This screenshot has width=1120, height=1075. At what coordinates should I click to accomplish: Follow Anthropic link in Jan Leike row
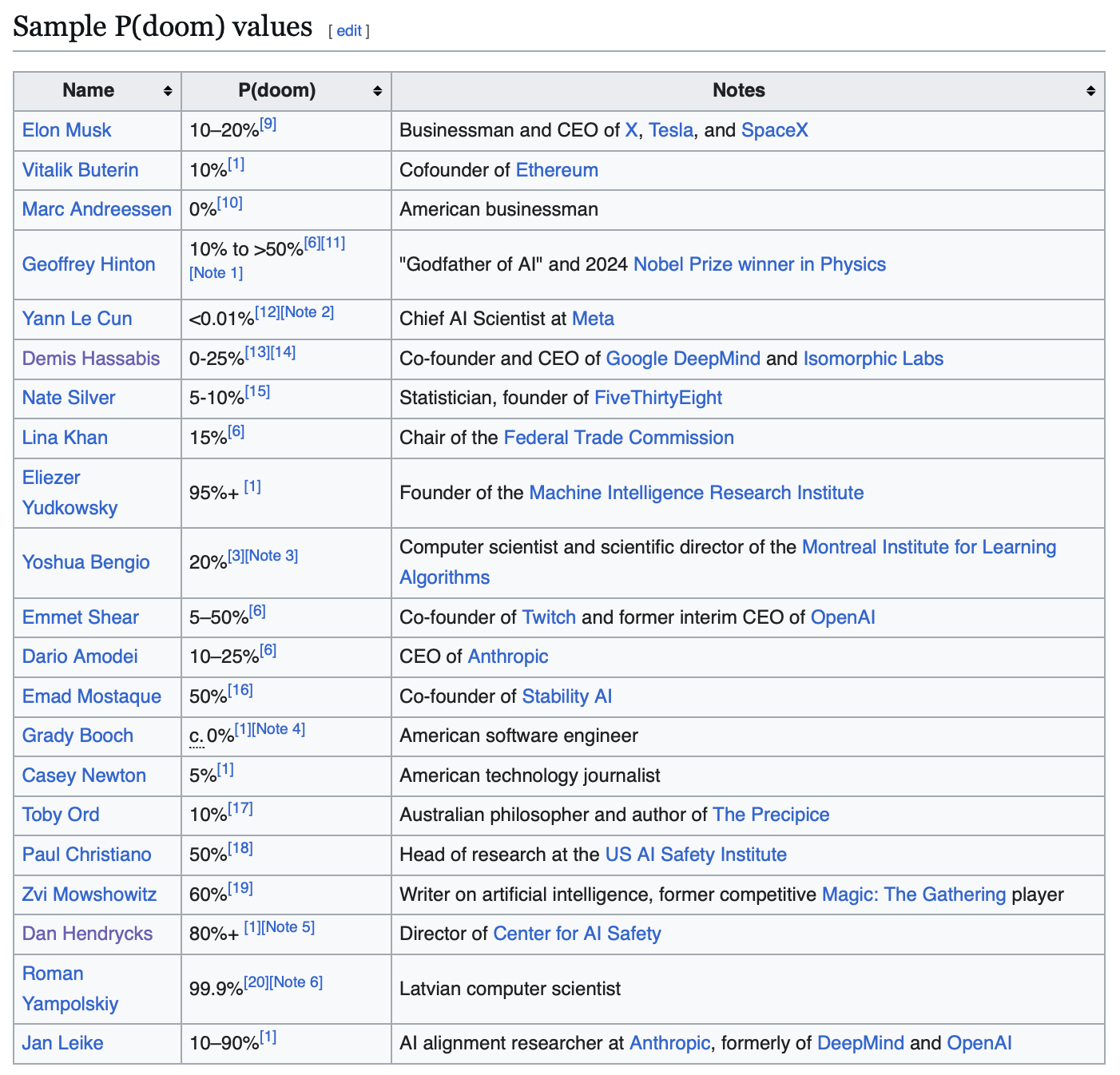tap(669, 1043)
